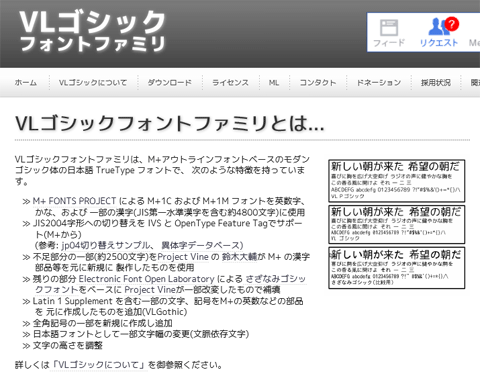Follow the M+ FONTS PROJECT link
Image resolution: width=480 pixels, height=376 pixels.
point(74,201)
